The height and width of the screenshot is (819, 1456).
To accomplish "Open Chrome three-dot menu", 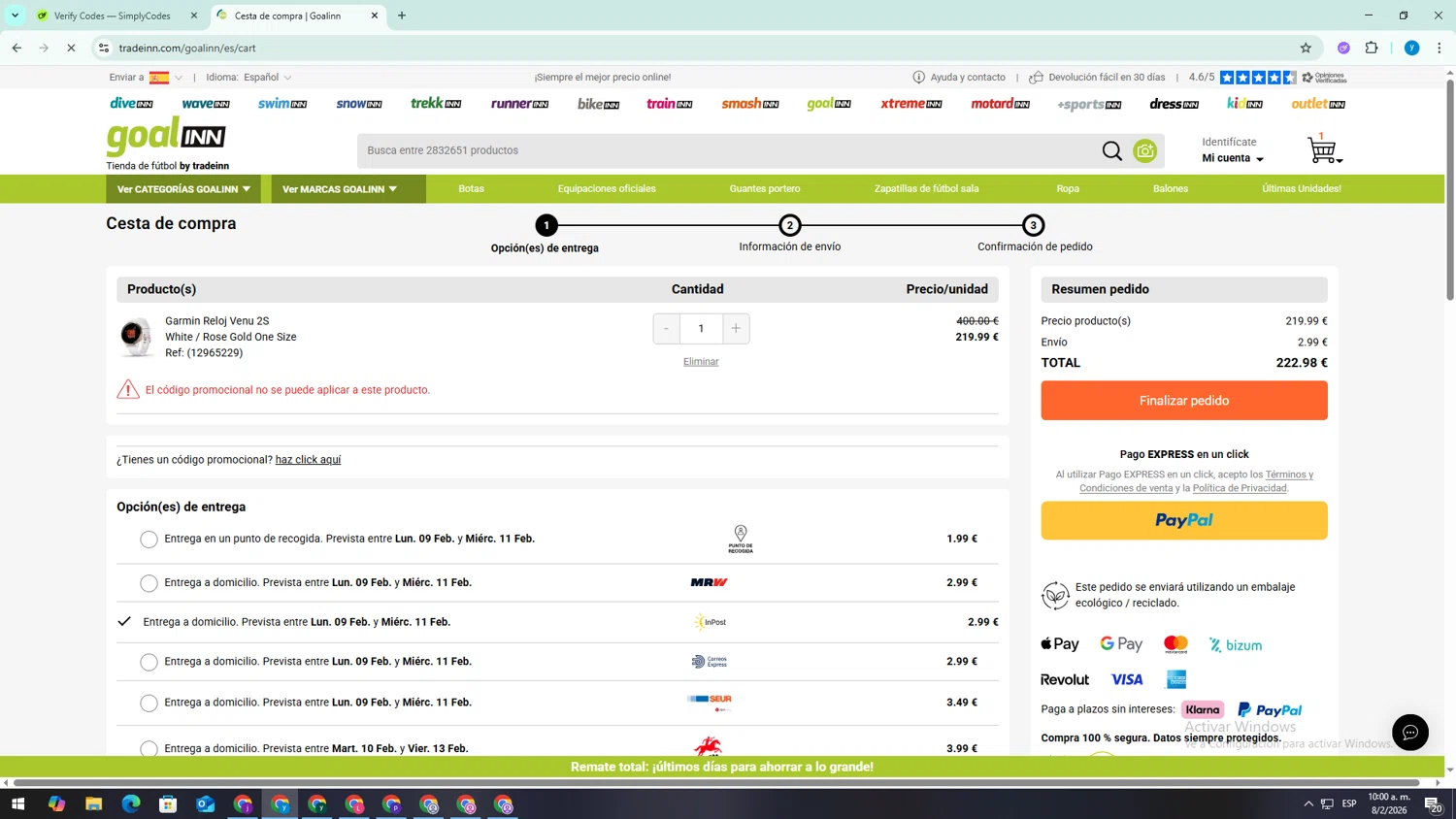I will coord(1439,48).
